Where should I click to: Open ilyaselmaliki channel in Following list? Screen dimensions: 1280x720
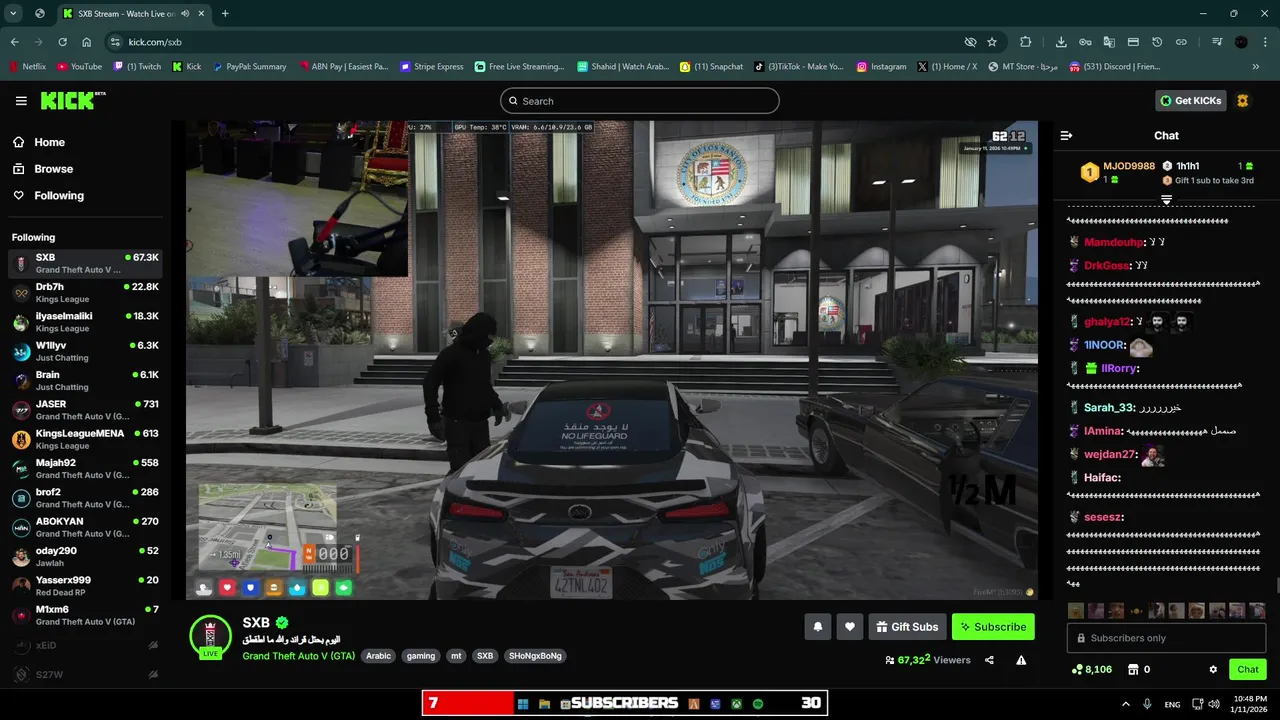click(85, 322)
